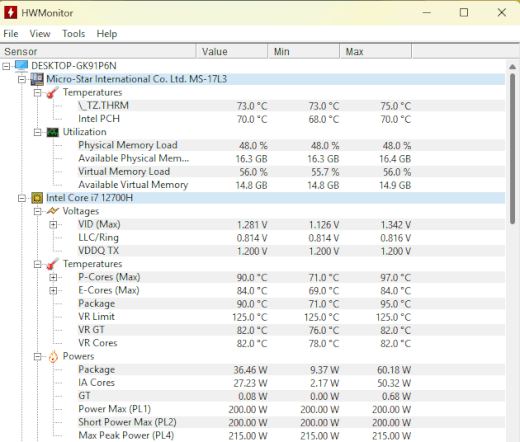520x442 pixels.
Task: Open the Help menu
Action: 107,34
